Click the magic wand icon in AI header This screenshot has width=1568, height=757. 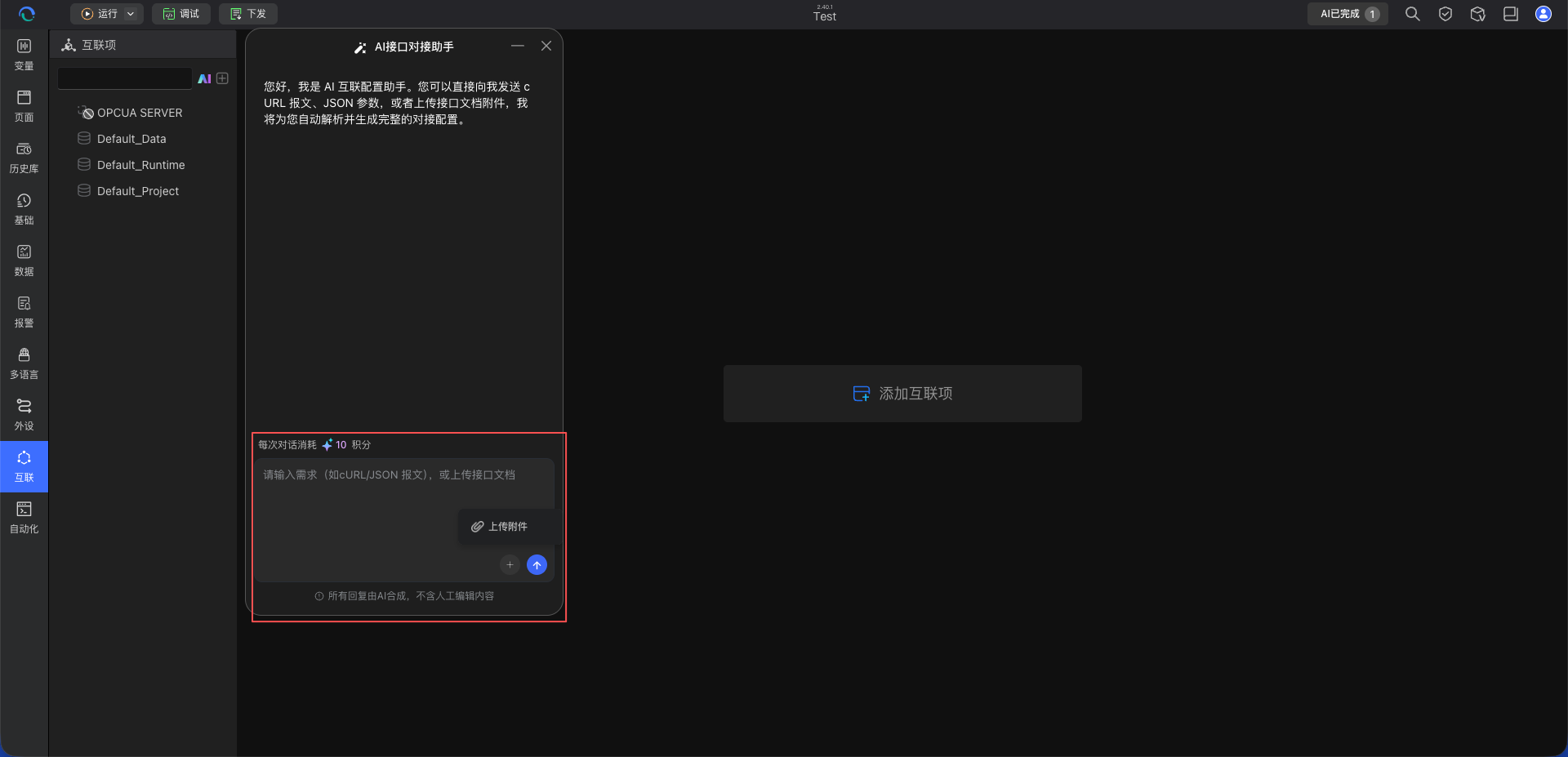360,47
